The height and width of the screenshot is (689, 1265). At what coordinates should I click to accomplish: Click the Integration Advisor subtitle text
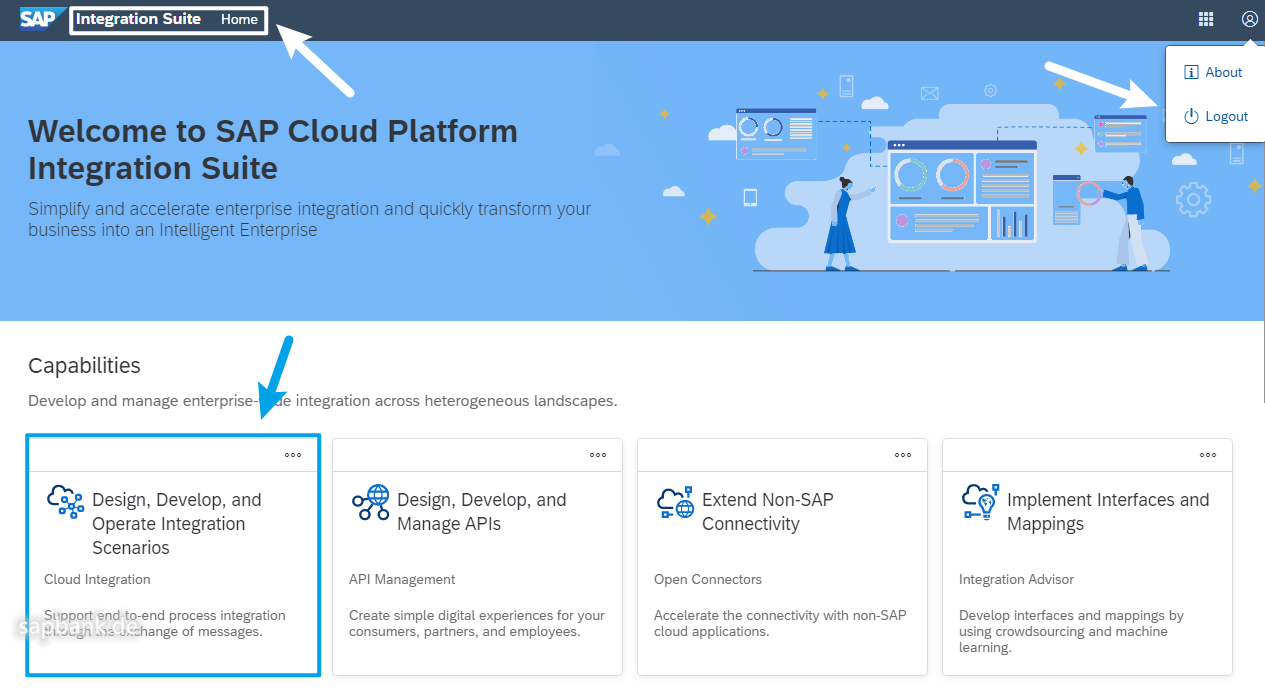pos(1017,579)
